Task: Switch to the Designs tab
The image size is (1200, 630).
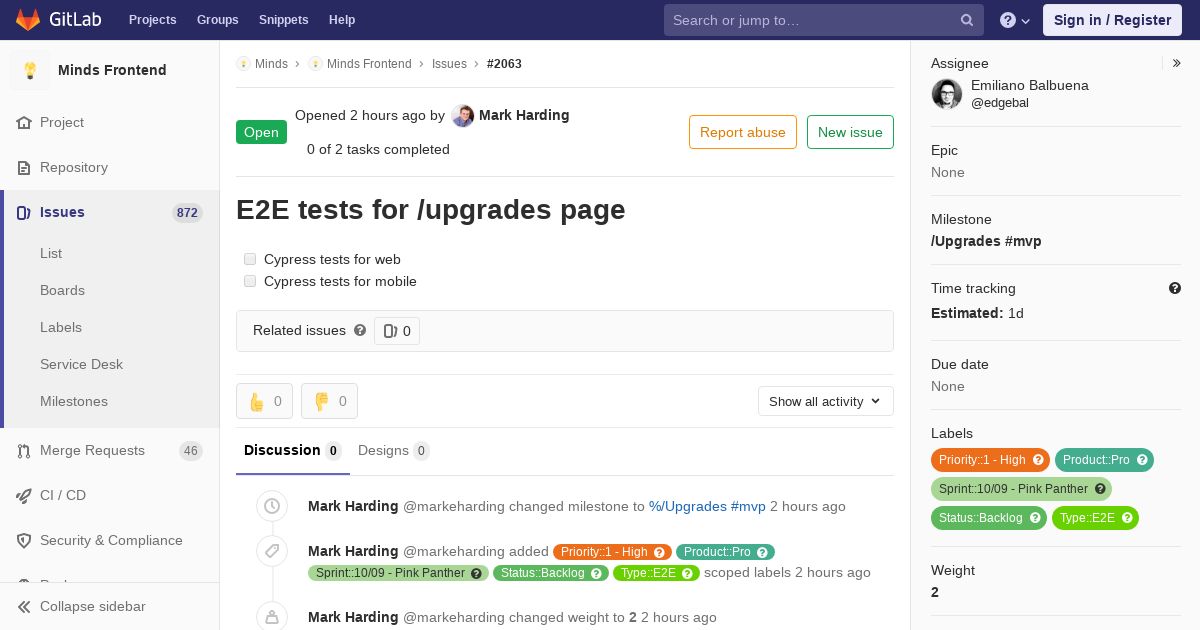Action: click(x=394, y=450)
